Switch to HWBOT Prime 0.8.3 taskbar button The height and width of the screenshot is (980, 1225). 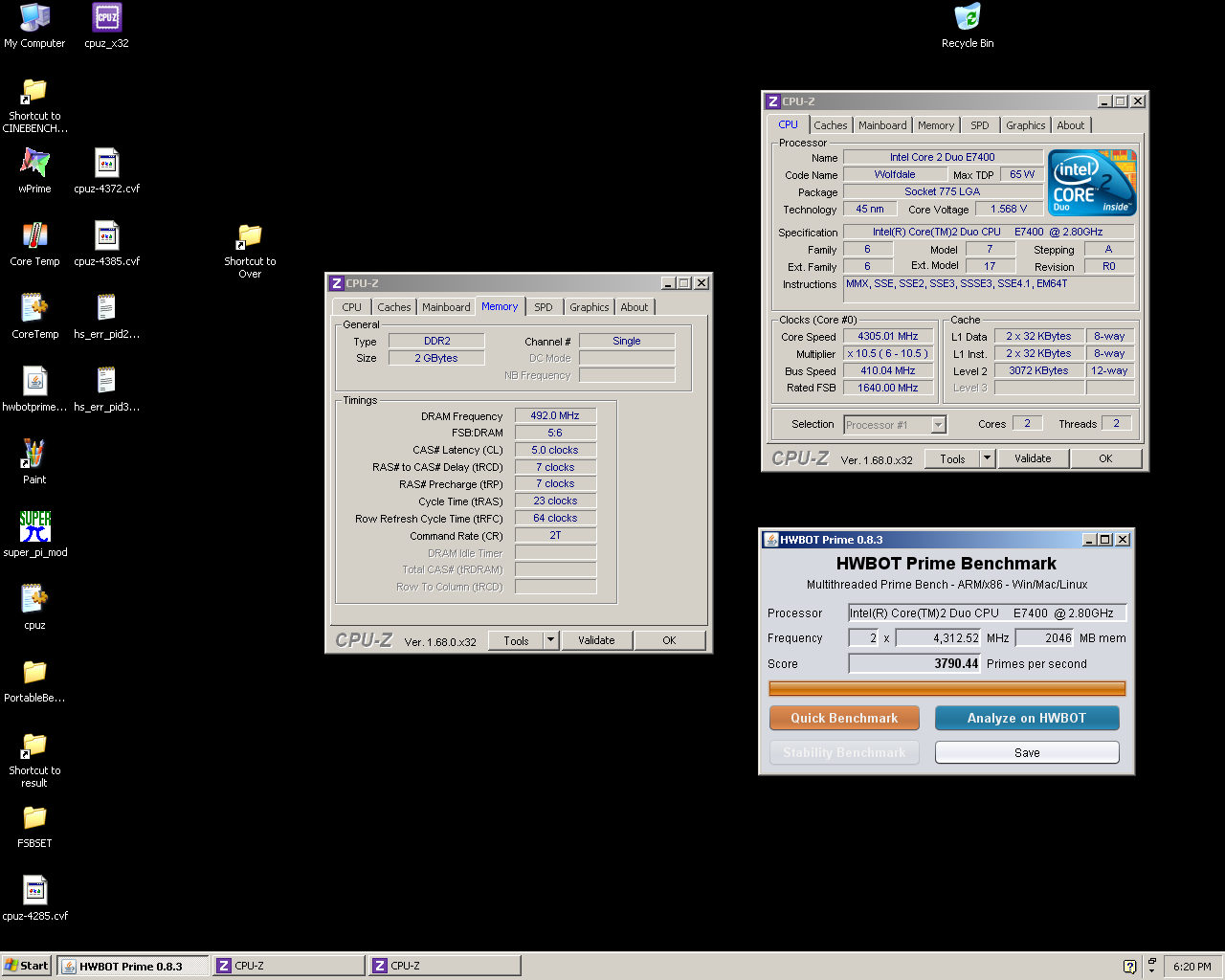133,966
